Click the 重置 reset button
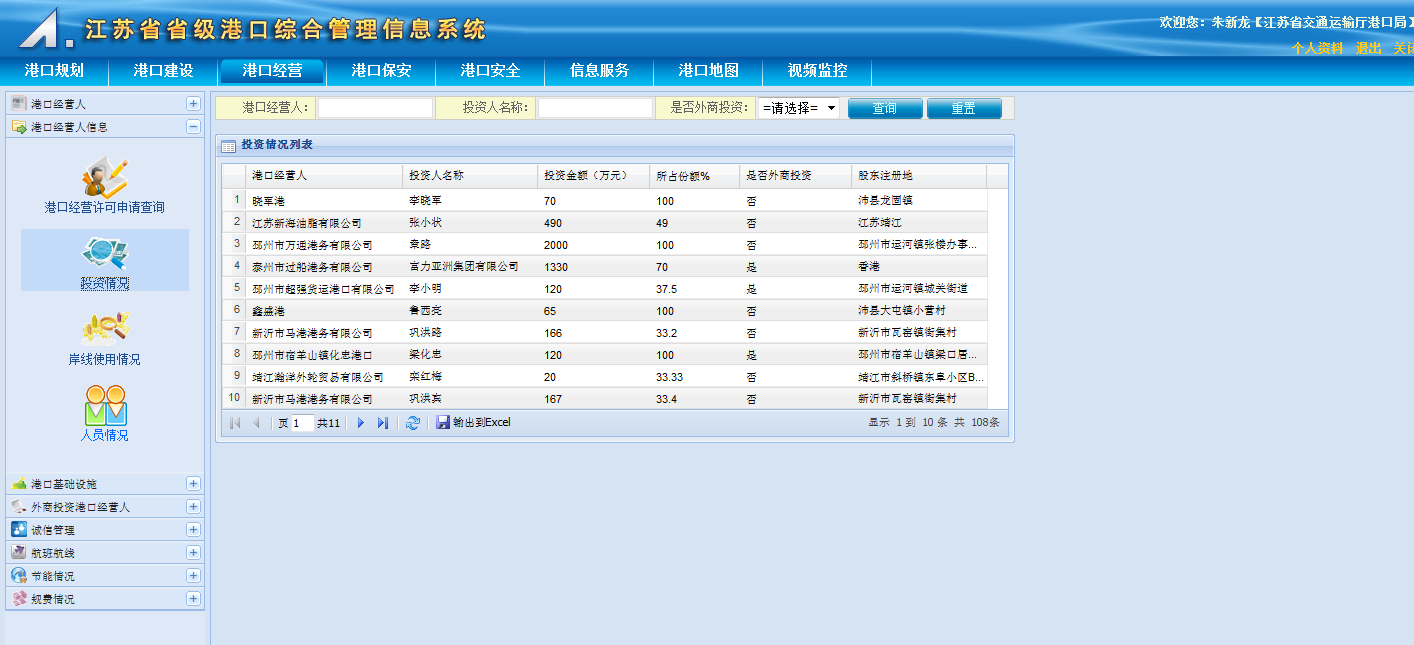 (x=963, y=108)
